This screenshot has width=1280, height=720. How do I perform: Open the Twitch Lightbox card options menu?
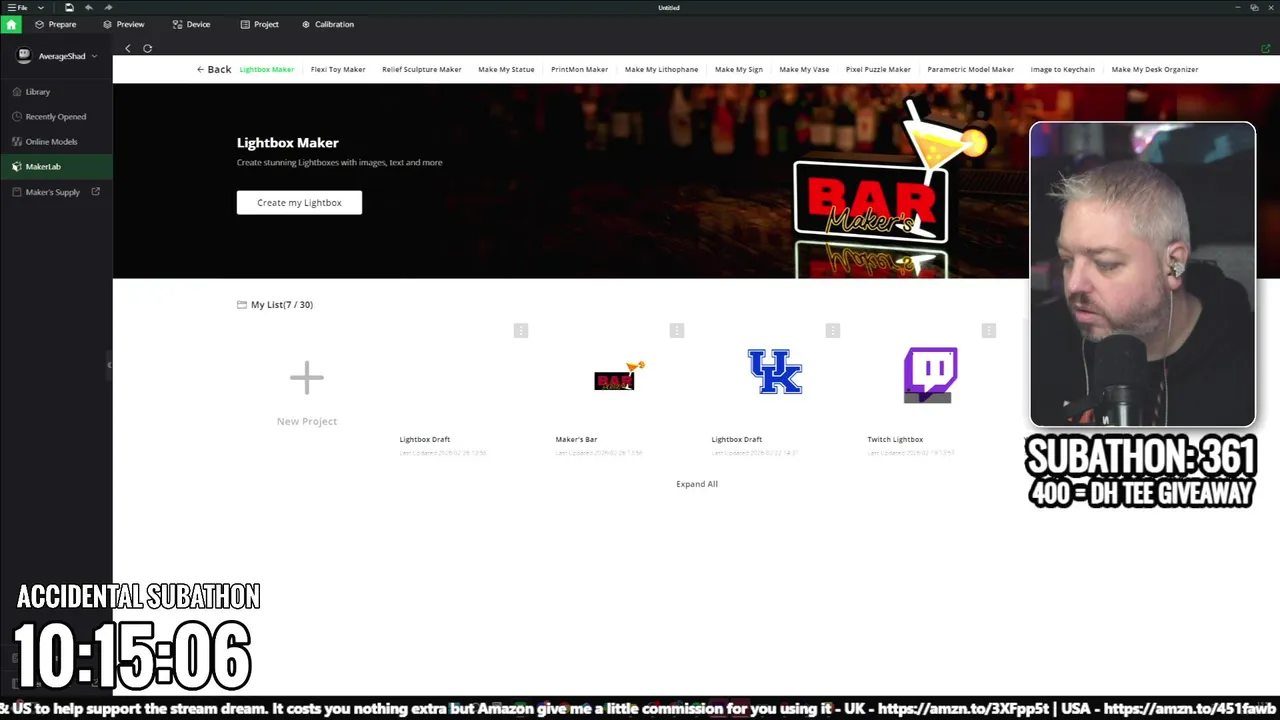point(989,331)
